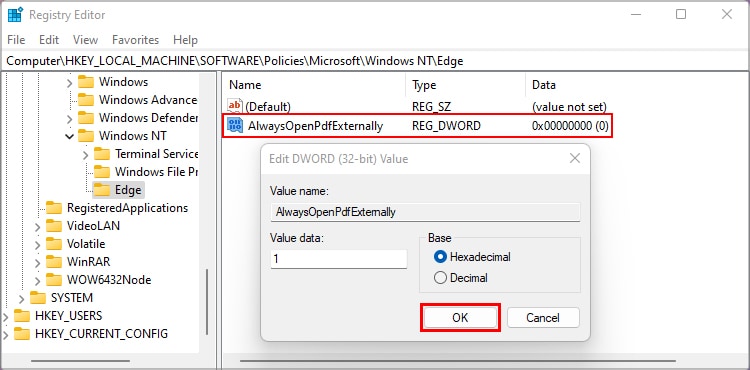Select the RegisteredApplications folder icon
The height and width of the screenshot is (370, 750).
54,208
